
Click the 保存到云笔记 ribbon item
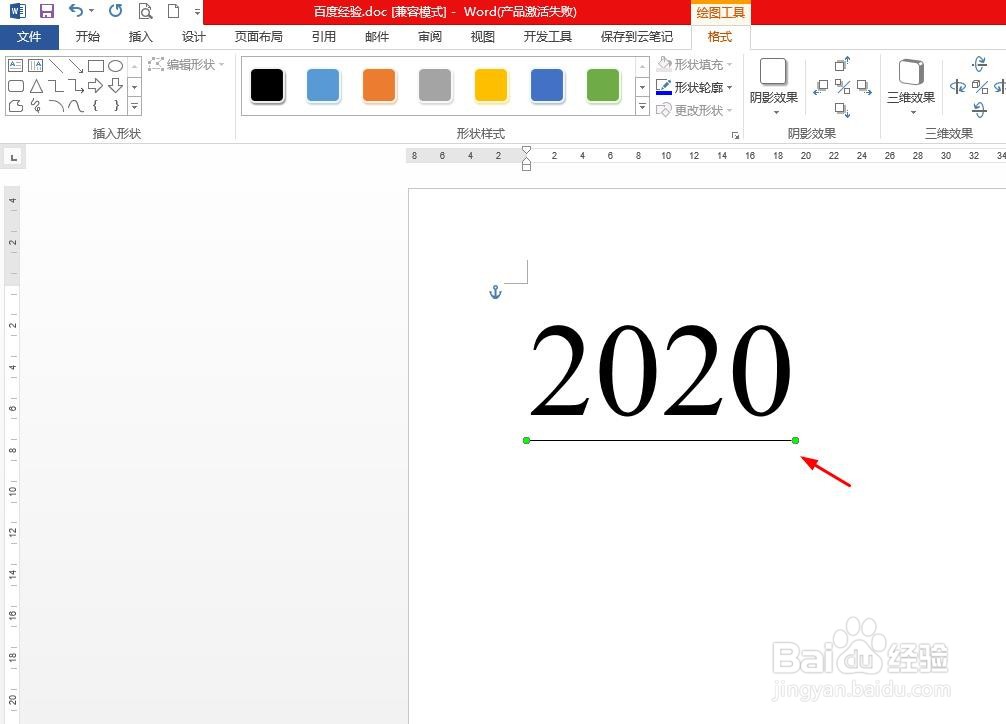(x=637, y=36)
